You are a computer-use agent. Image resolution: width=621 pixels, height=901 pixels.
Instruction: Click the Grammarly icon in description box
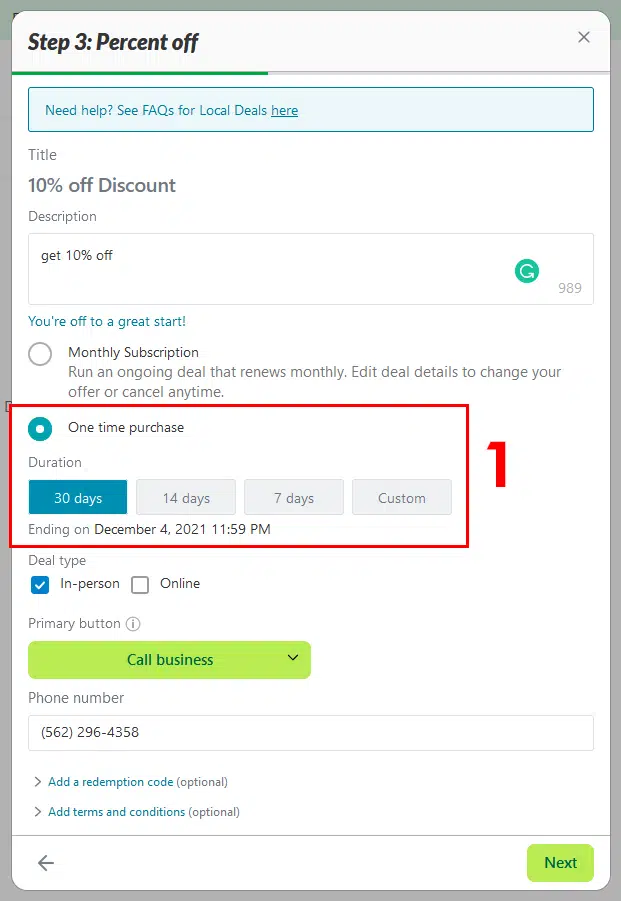526,271
